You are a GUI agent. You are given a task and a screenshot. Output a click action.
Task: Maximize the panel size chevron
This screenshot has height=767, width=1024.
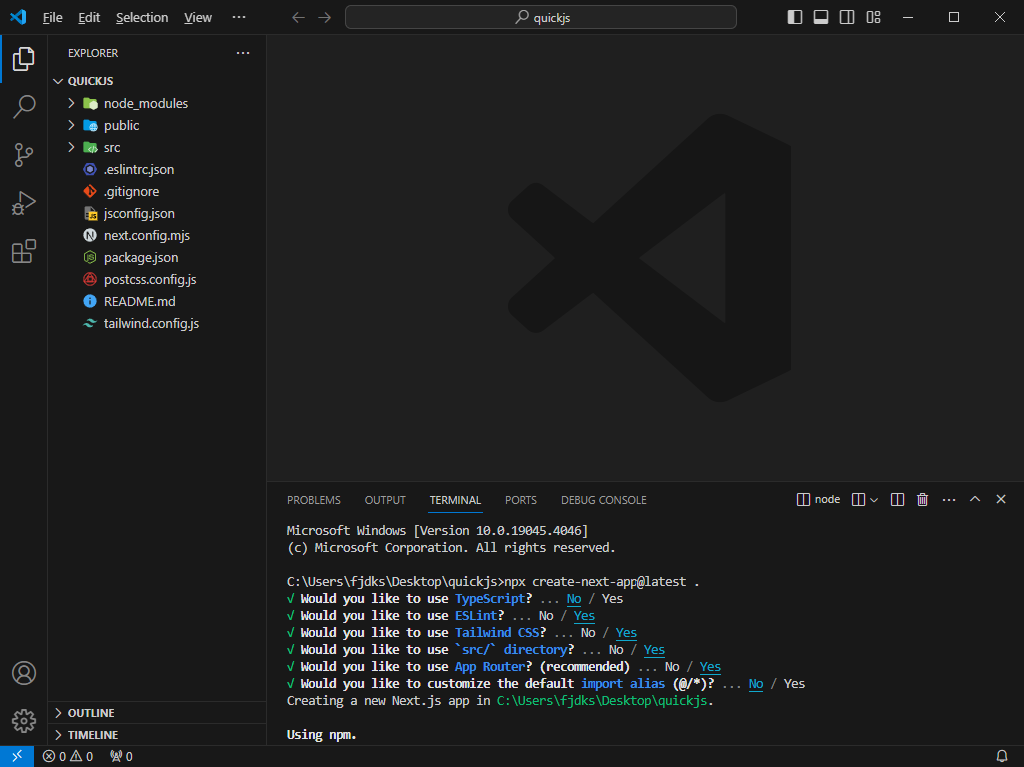click(975, 499)
